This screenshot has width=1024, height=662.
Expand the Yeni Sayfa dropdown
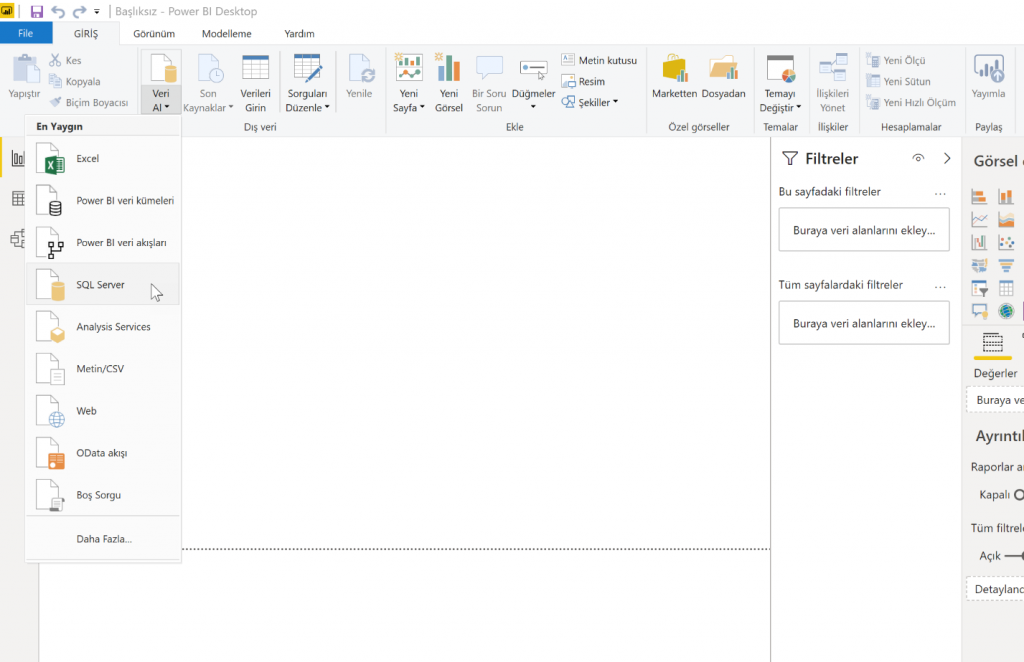point(422,108)
